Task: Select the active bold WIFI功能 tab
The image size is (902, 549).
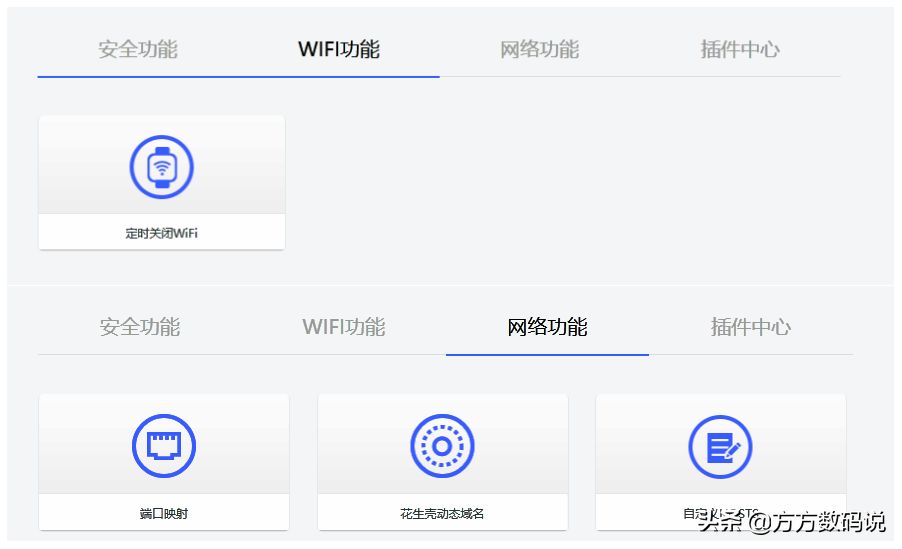Action: [339, 49]
